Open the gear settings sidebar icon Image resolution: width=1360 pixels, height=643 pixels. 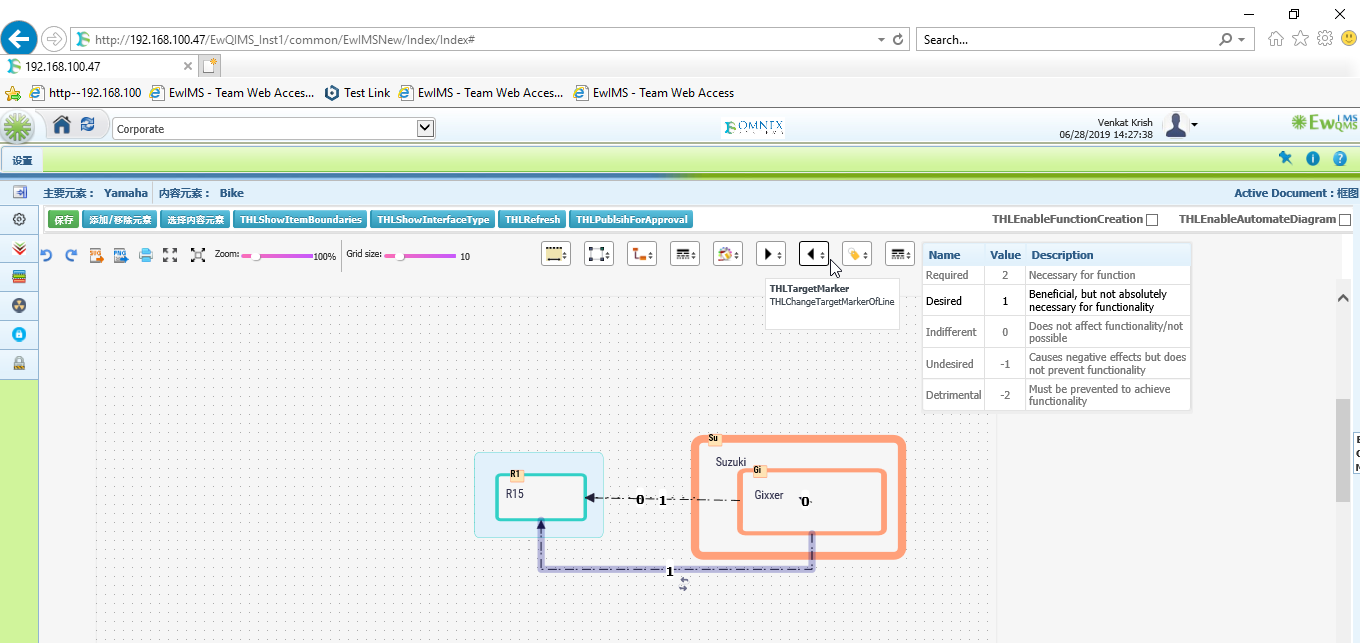click(x=19, y=219)
